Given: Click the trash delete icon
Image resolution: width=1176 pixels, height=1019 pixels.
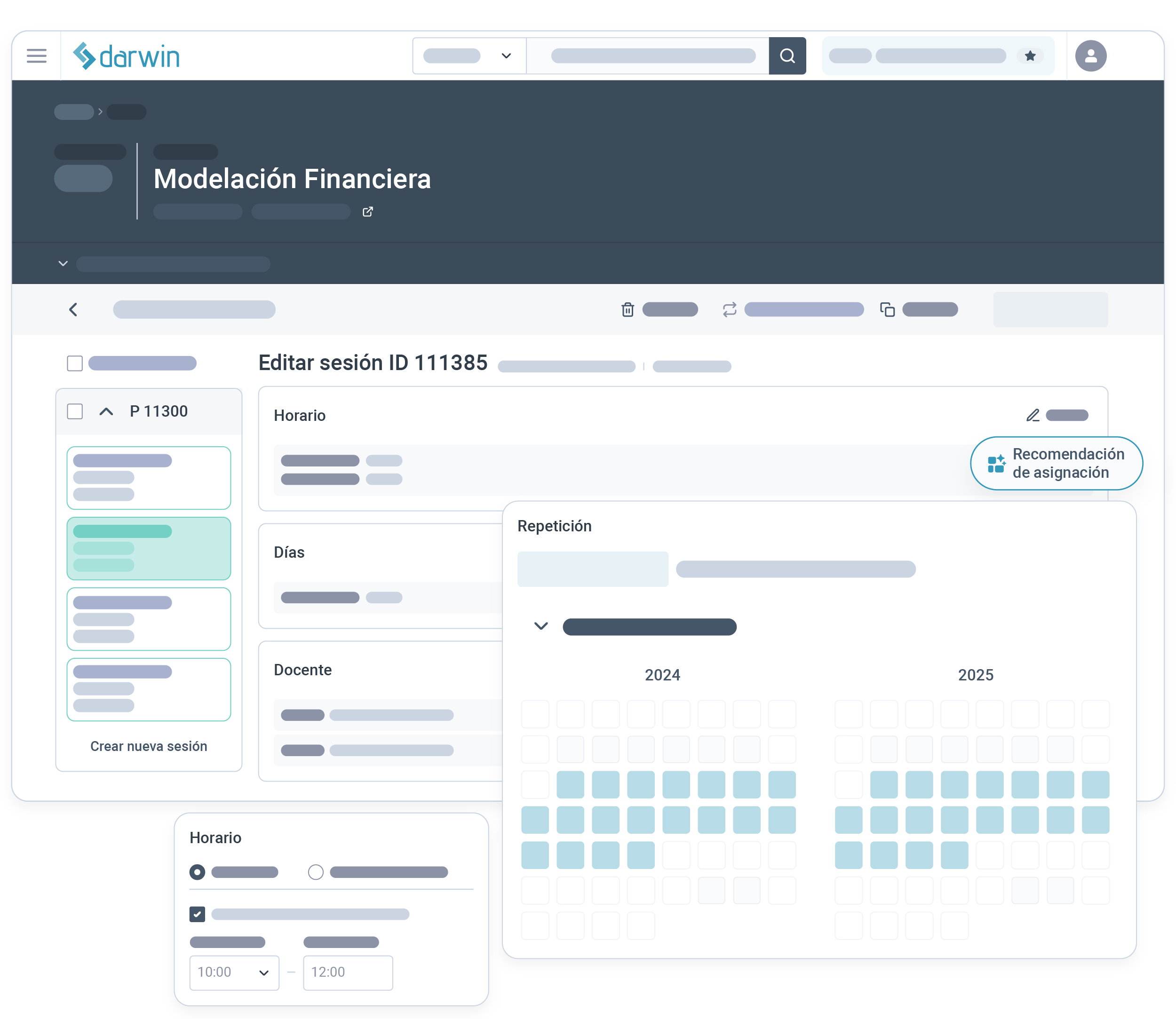Looking at the screenshot, I should (x=628, y=309).
